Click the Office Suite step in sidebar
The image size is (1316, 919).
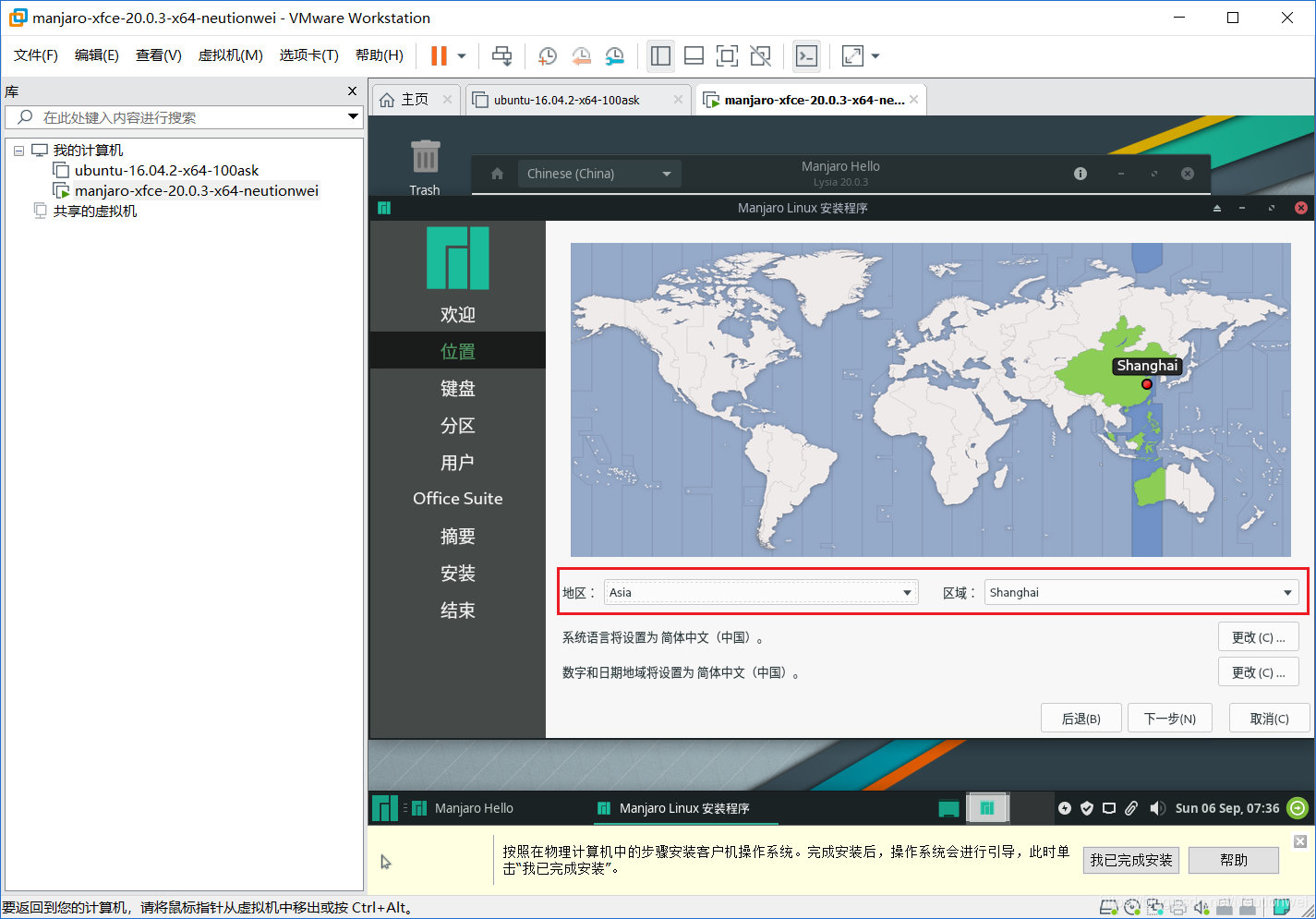[x=458, y=499]
